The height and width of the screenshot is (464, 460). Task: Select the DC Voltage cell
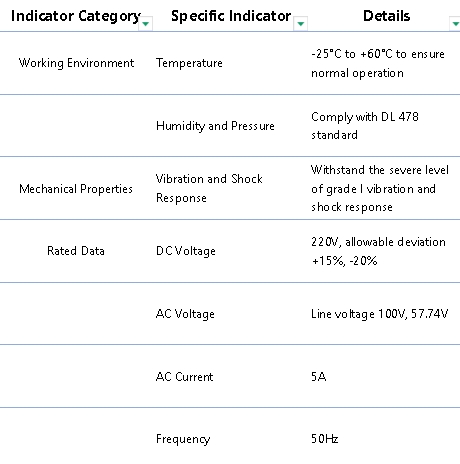click(x=231, y=251)
